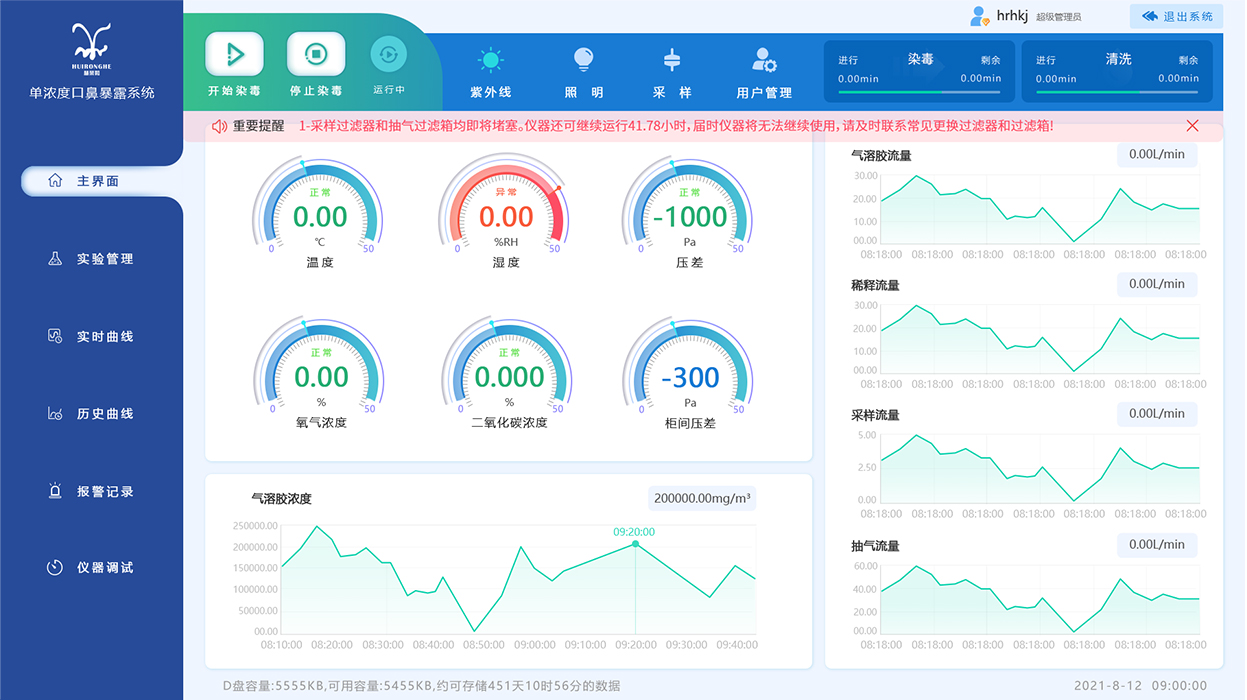
Task: Select the 09:20:00 marker on aerosol chart
Action: 636,544
